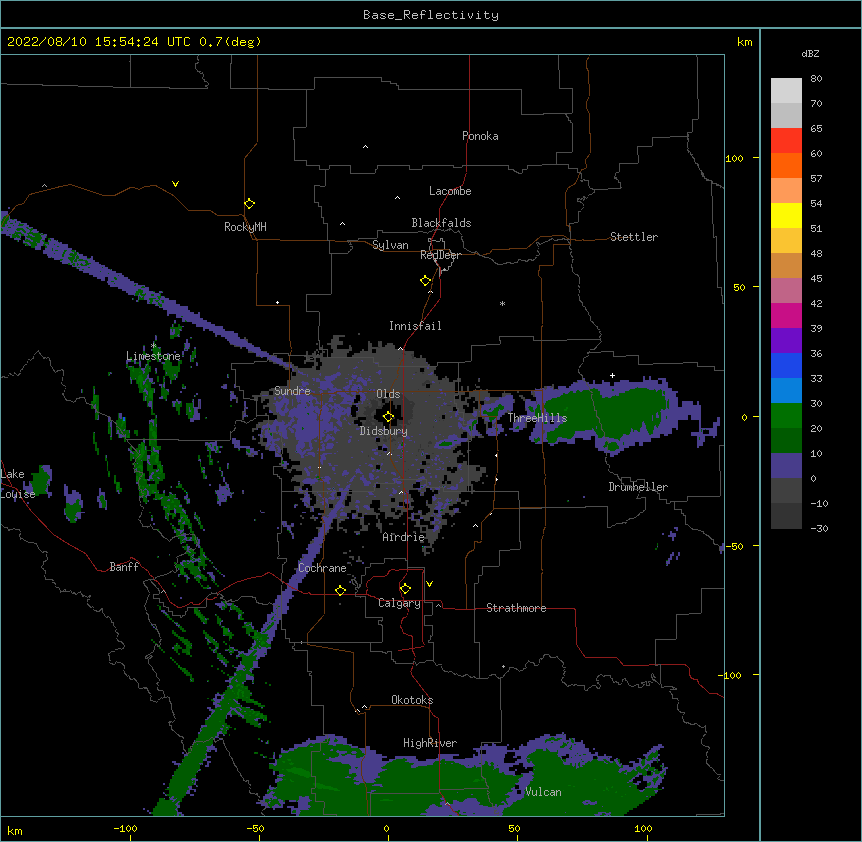
Task: Pick the magenta swatch in the dBZ scale
Action: click(786, 315)
